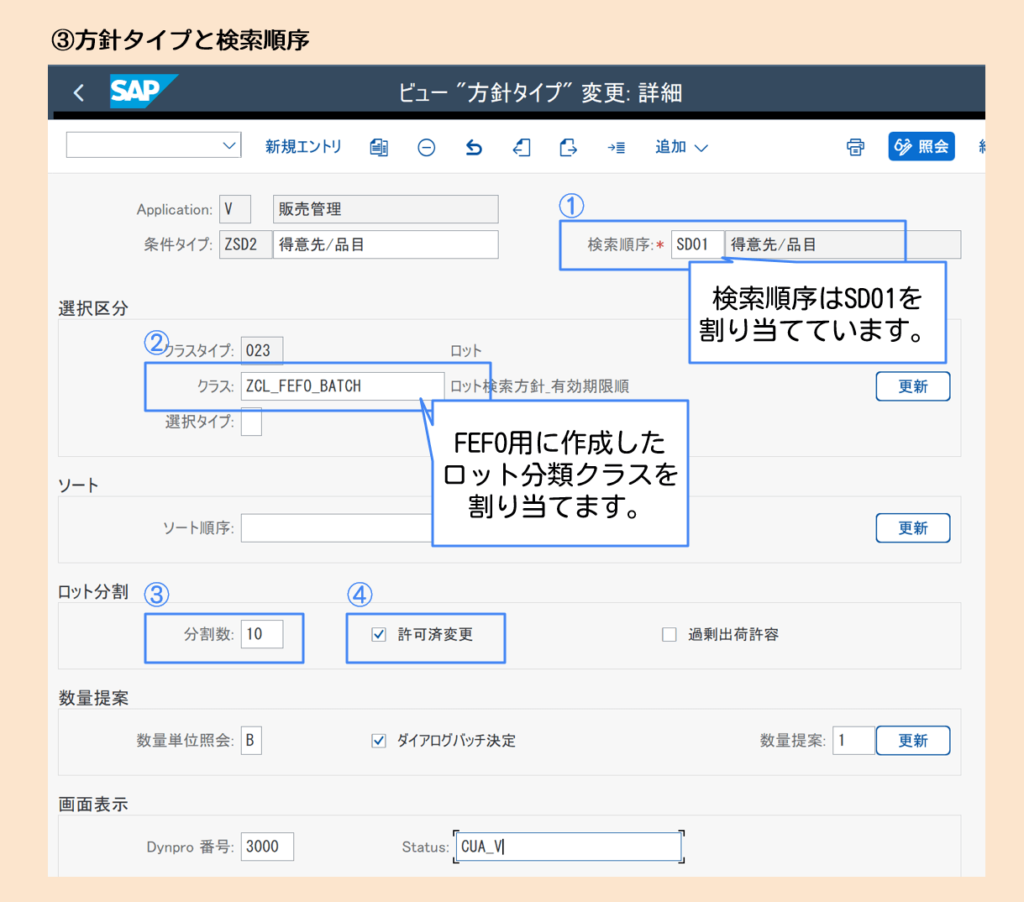Select the delete entry icon
This screenshot has height=902, width=1024.
pyautogui.click(x=426, y=147)
